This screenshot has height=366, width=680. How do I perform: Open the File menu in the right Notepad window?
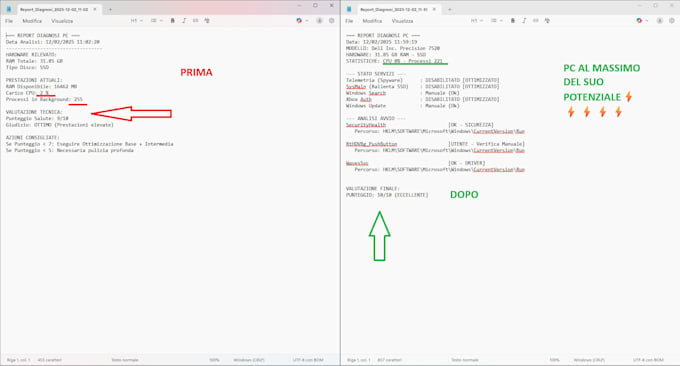349,21
